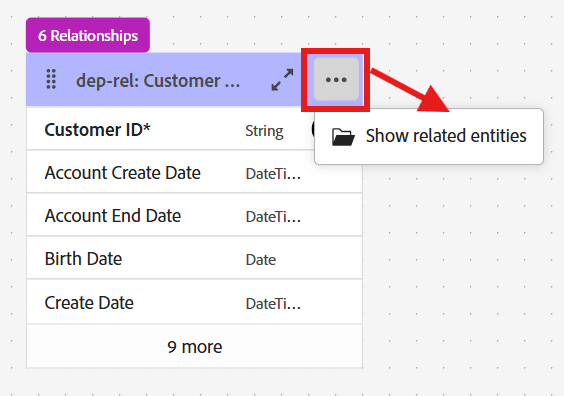
Task: Open the three-dots more options menu
Action: click(x=336, y=79)
